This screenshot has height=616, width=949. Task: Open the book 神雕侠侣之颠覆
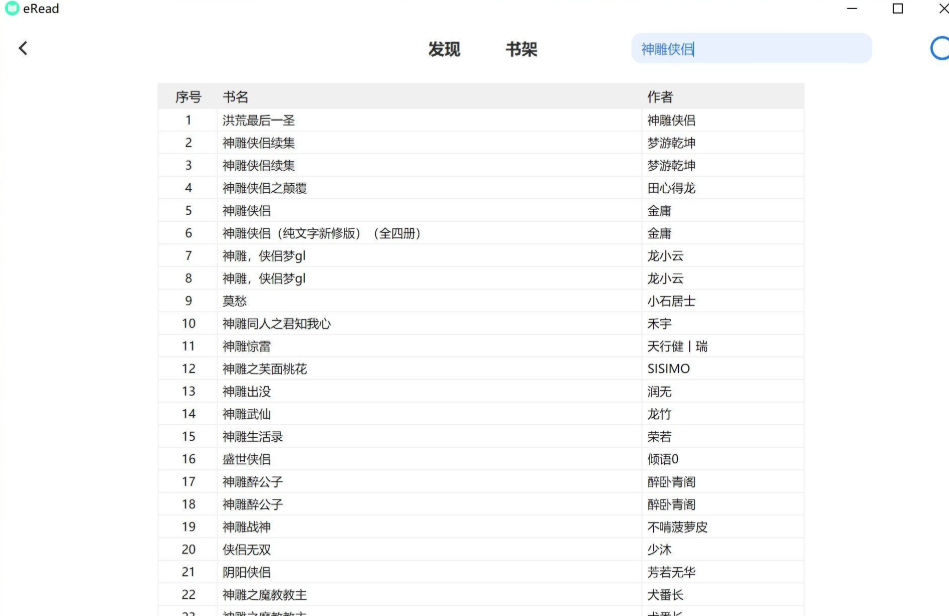pos(265,188)
